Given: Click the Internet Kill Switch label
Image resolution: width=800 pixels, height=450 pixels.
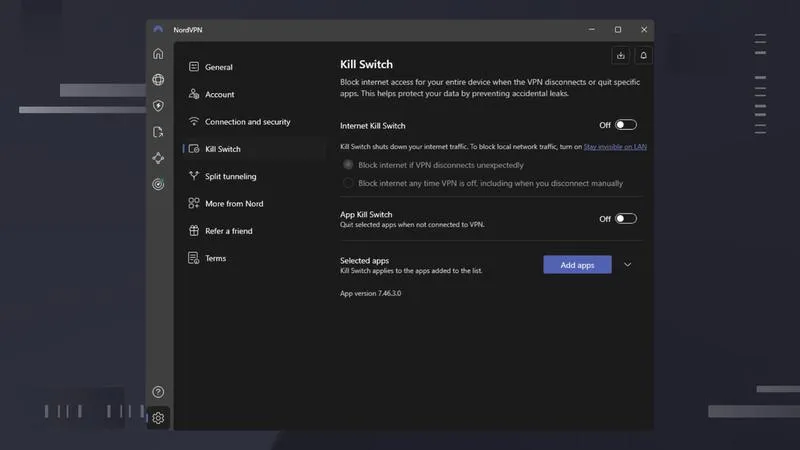Looking at the screenshot, I should pyautogui.click(x=372, y=126).
